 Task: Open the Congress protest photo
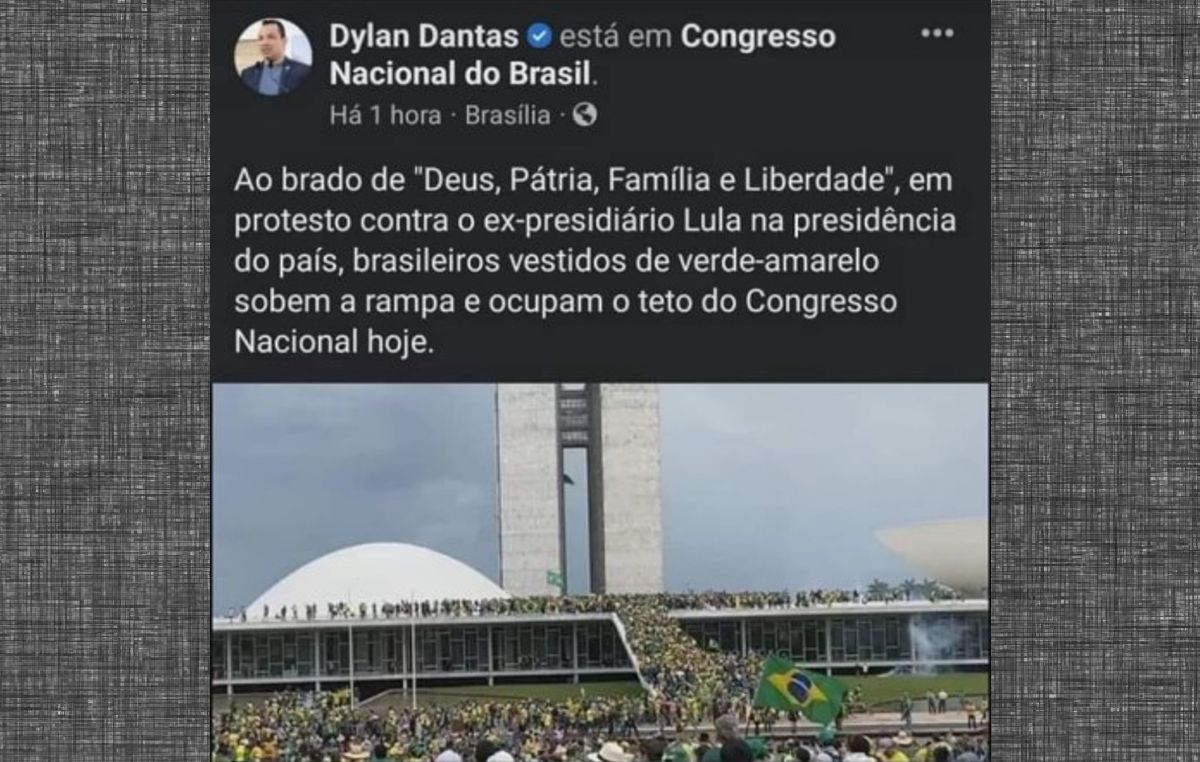(600, 572)
